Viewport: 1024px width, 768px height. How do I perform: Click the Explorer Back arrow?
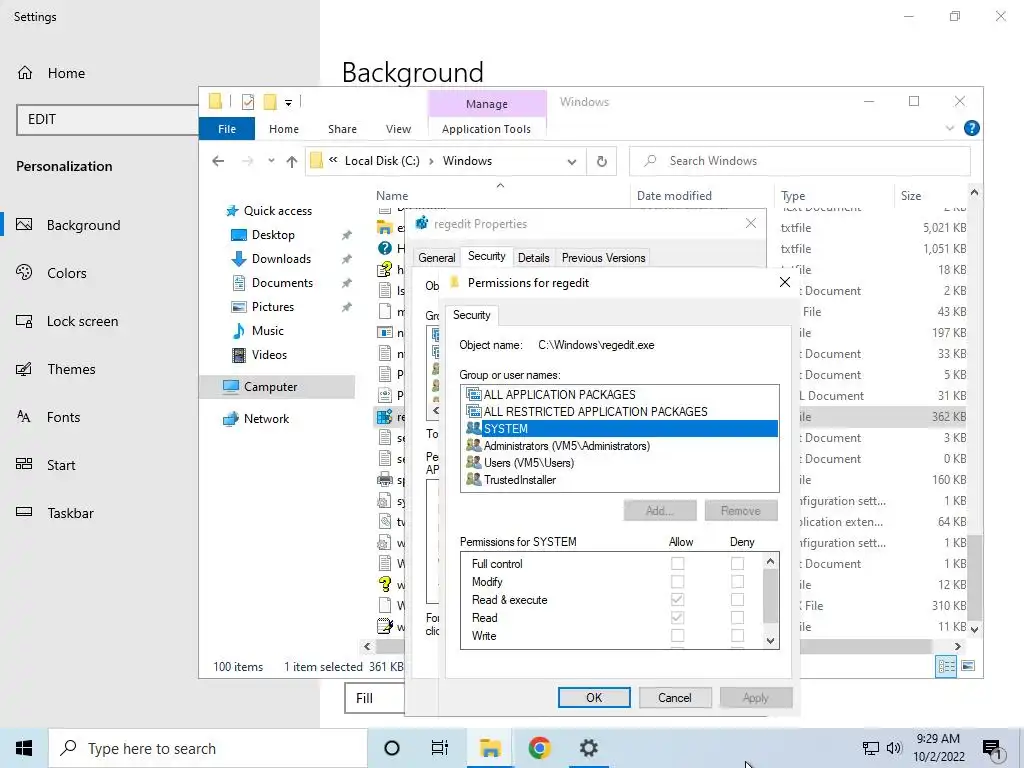tap(218, 161)
